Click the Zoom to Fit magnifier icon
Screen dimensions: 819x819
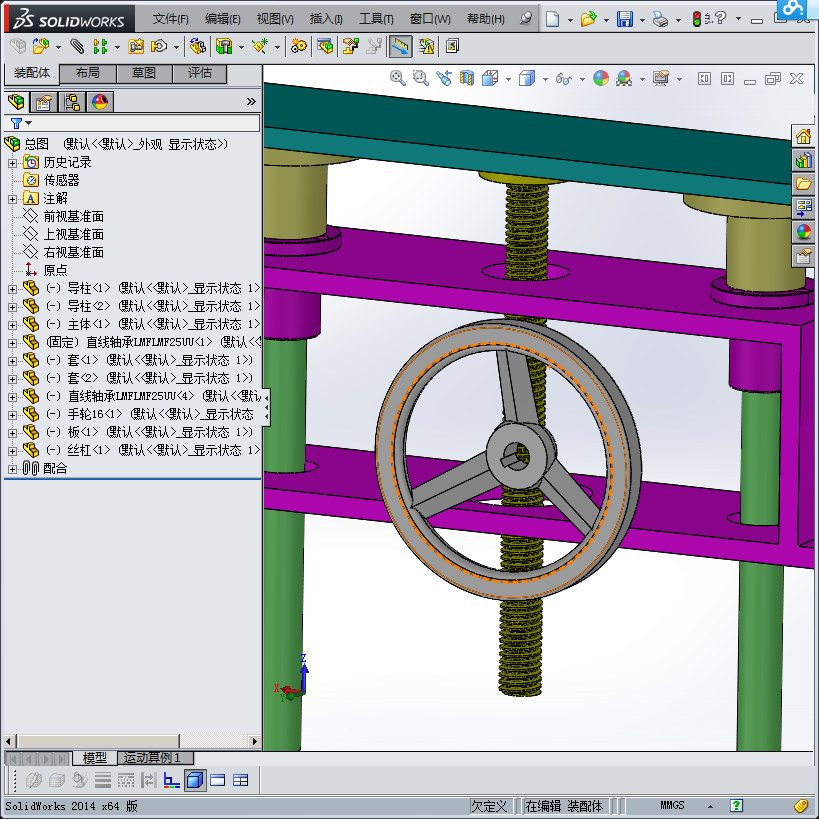click(x=398, y=78)
